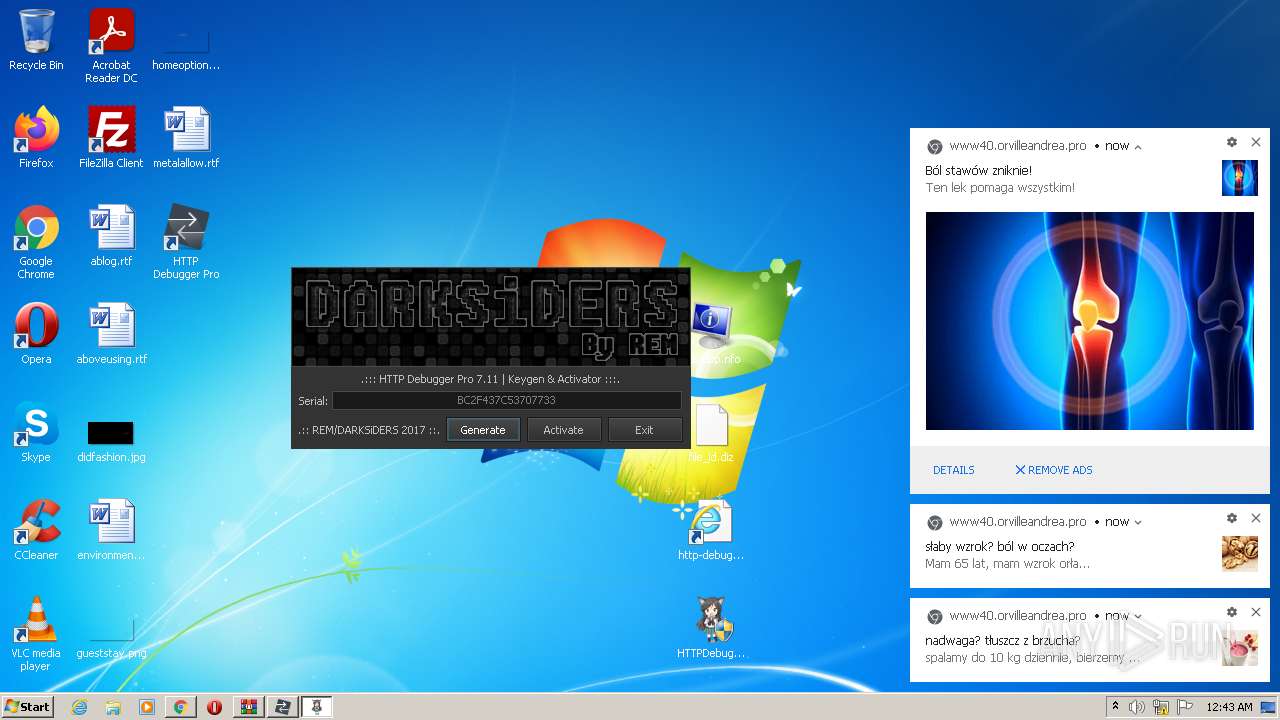The width and height of the screenshot is (1280, 720).
Task: Open the http-debug... Internet shortcut
Action: [711, 529]
